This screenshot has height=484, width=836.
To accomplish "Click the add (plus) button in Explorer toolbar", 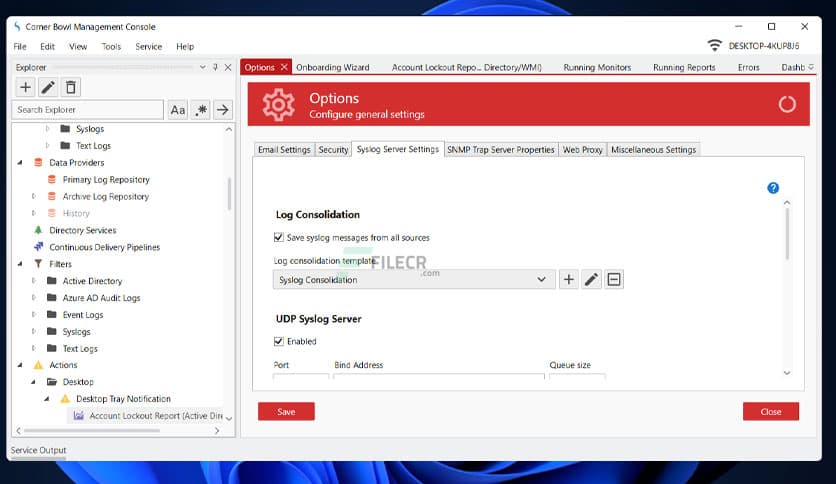I will (x=25, y=87).
